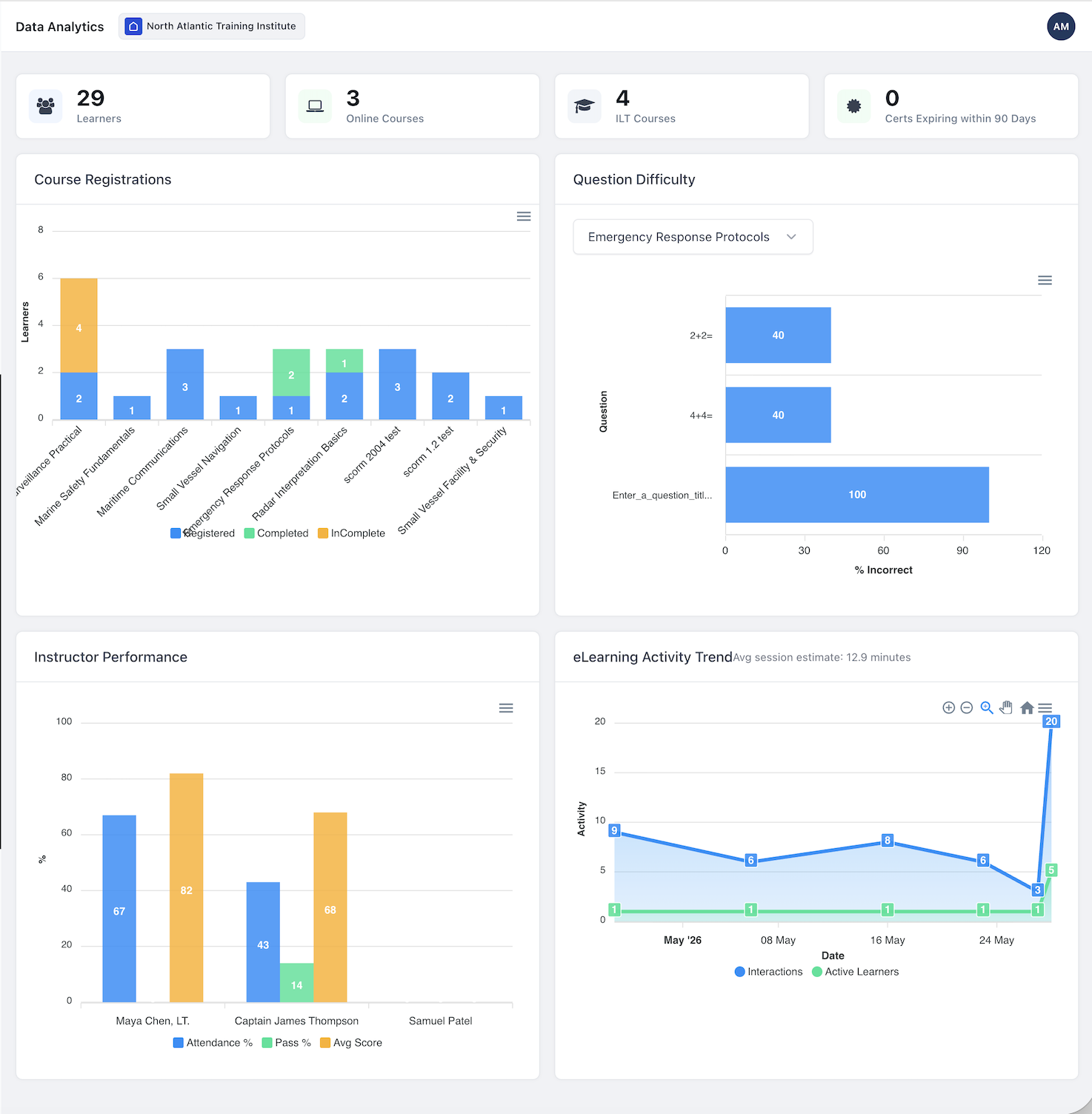1092x1114 pixels.
Task: Toggle Active Learners series visibility
Action: pyautogui.click(x=856, y=972)
